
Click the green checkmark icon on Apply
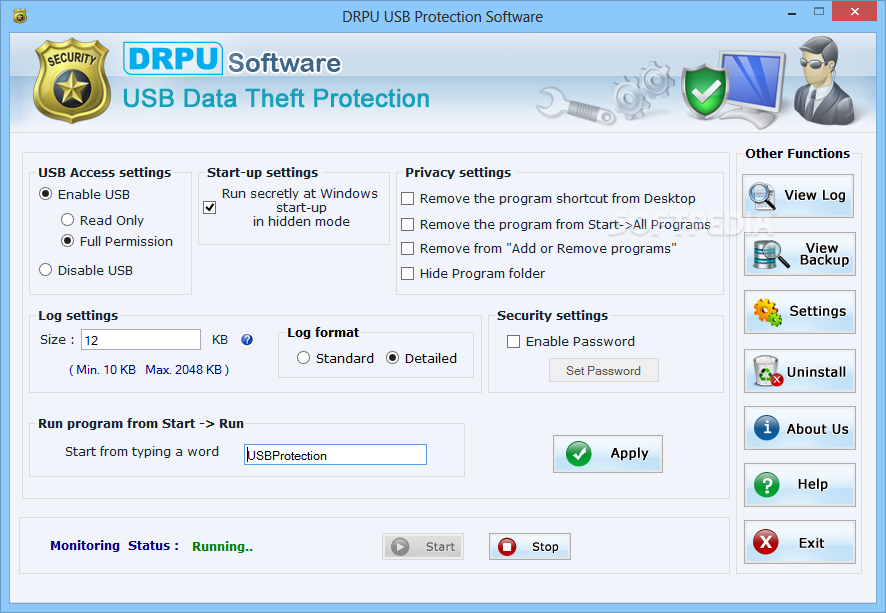[579, 454]
